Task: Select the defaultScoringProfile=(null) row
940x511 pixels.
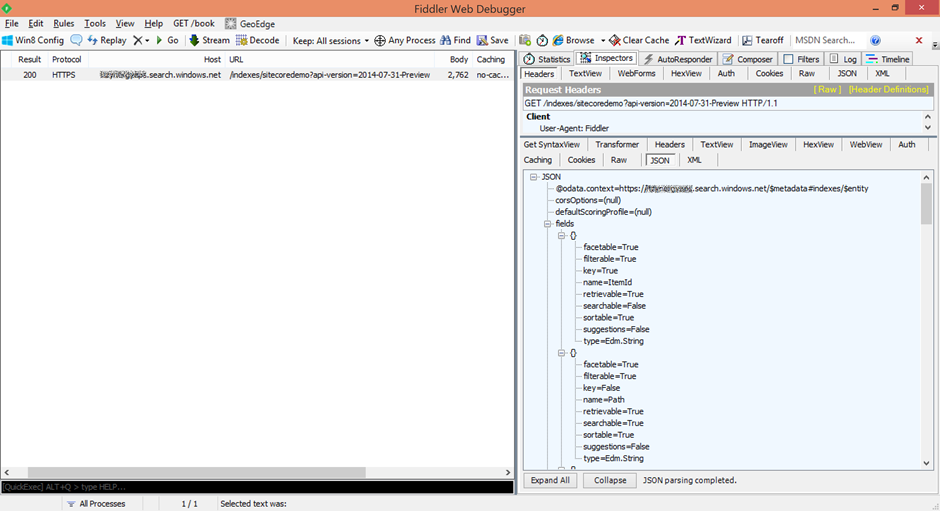Action: tap(603, 212)
